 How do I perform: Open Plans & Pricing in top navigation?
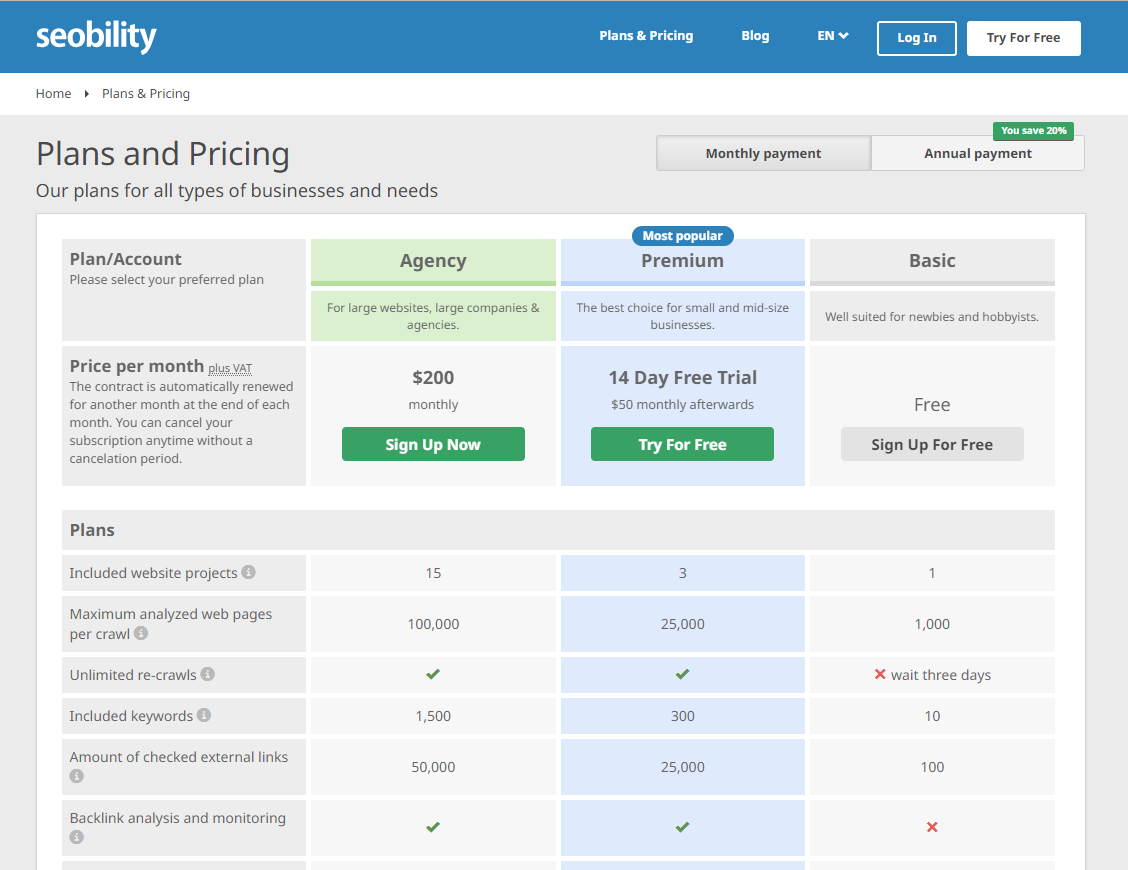646,36
